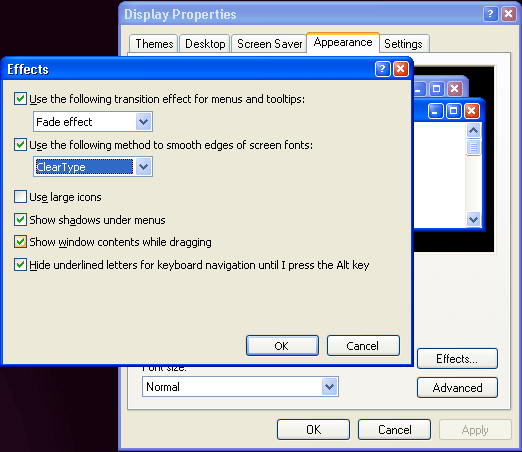Click the preview scrollbar thumb
This screenshot has width=522, height=452.
[x=473, y=147]
